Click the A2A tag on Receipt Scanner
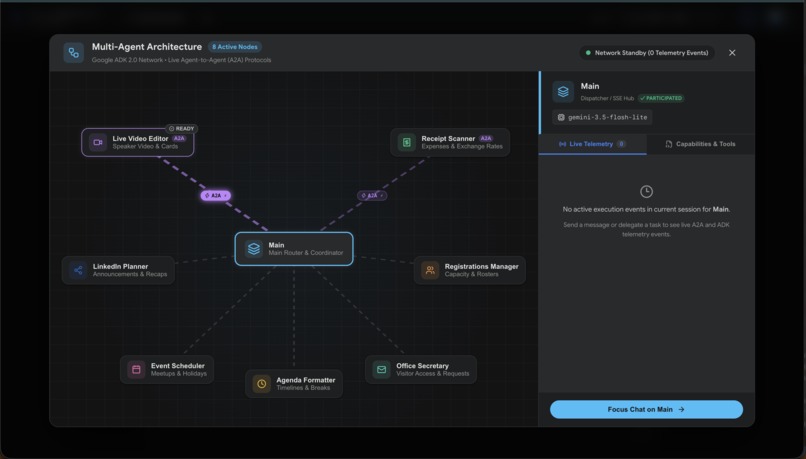The width and height of the screenshot is (806, 459). point(486,138)
